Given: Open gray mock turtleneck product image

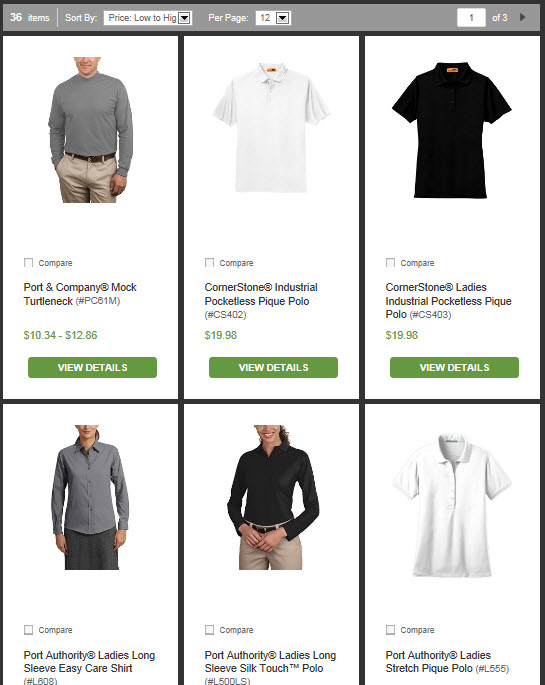Looking at the screenshot, I should point(91,130).
